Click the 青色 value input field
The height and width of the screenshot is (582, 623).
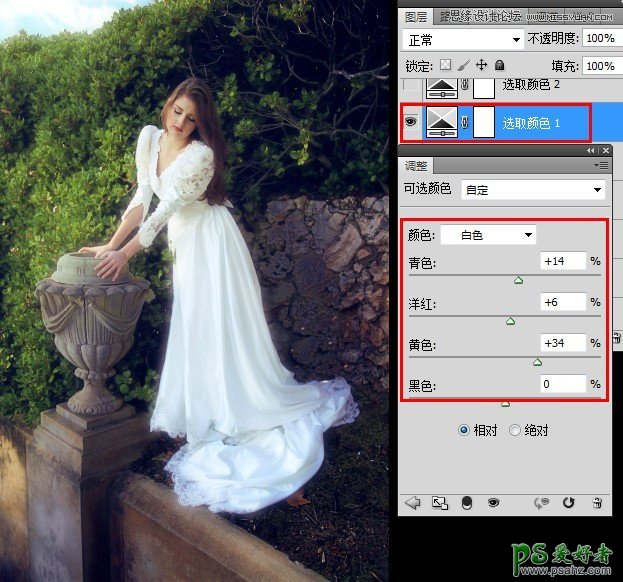(562, 261)
